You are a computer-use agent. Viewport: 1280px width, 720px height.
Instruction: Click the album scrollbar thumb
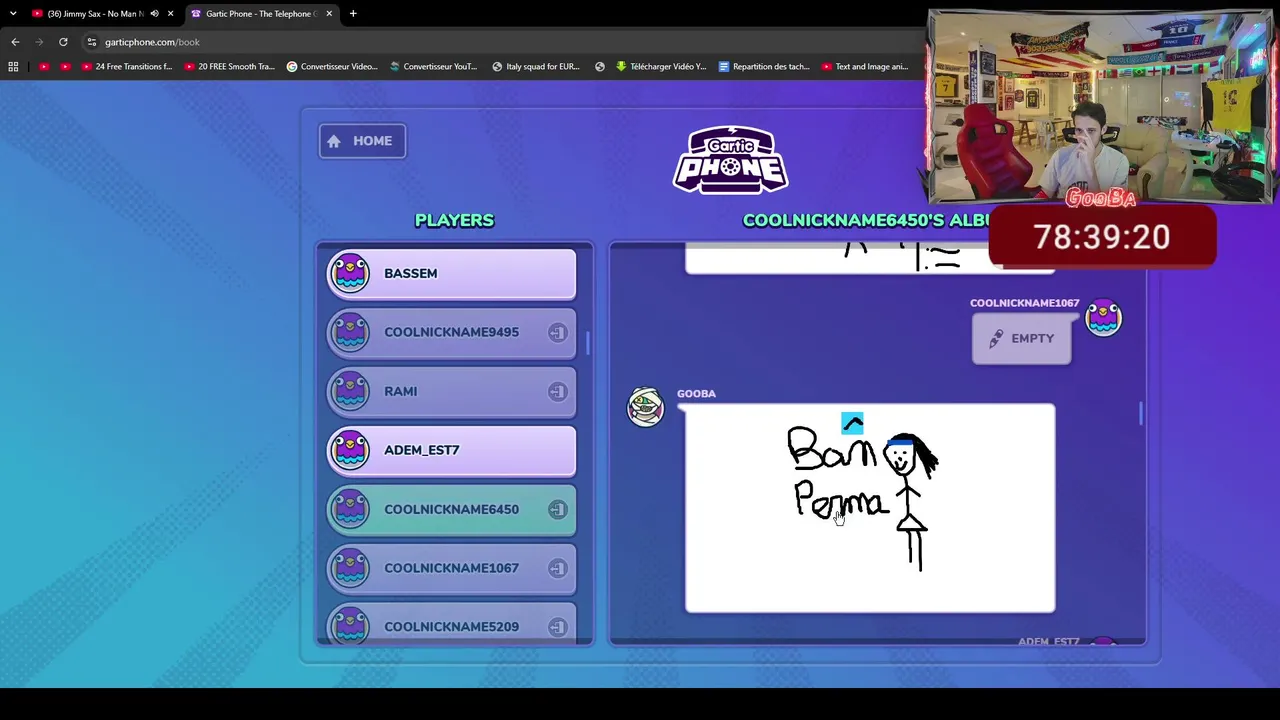(x=1141, y=413)
